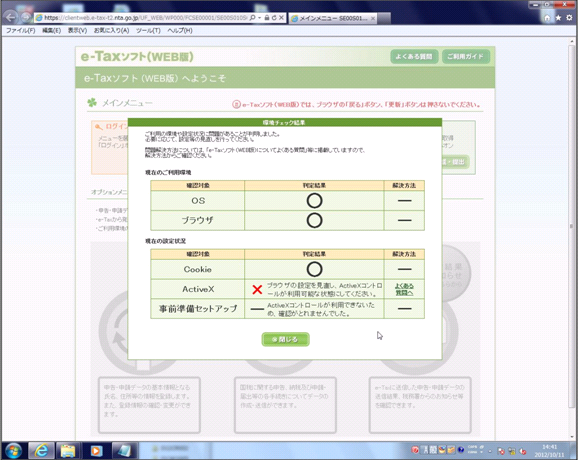Click the ご利用ガイド header button
Image resolution: width=579 pixels, height=460 pixels.
466,56
